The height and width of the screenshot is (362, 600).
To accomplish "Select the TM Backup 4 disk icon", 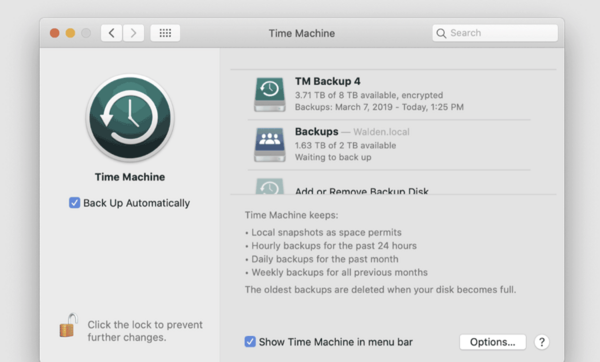I will (270, 94).
